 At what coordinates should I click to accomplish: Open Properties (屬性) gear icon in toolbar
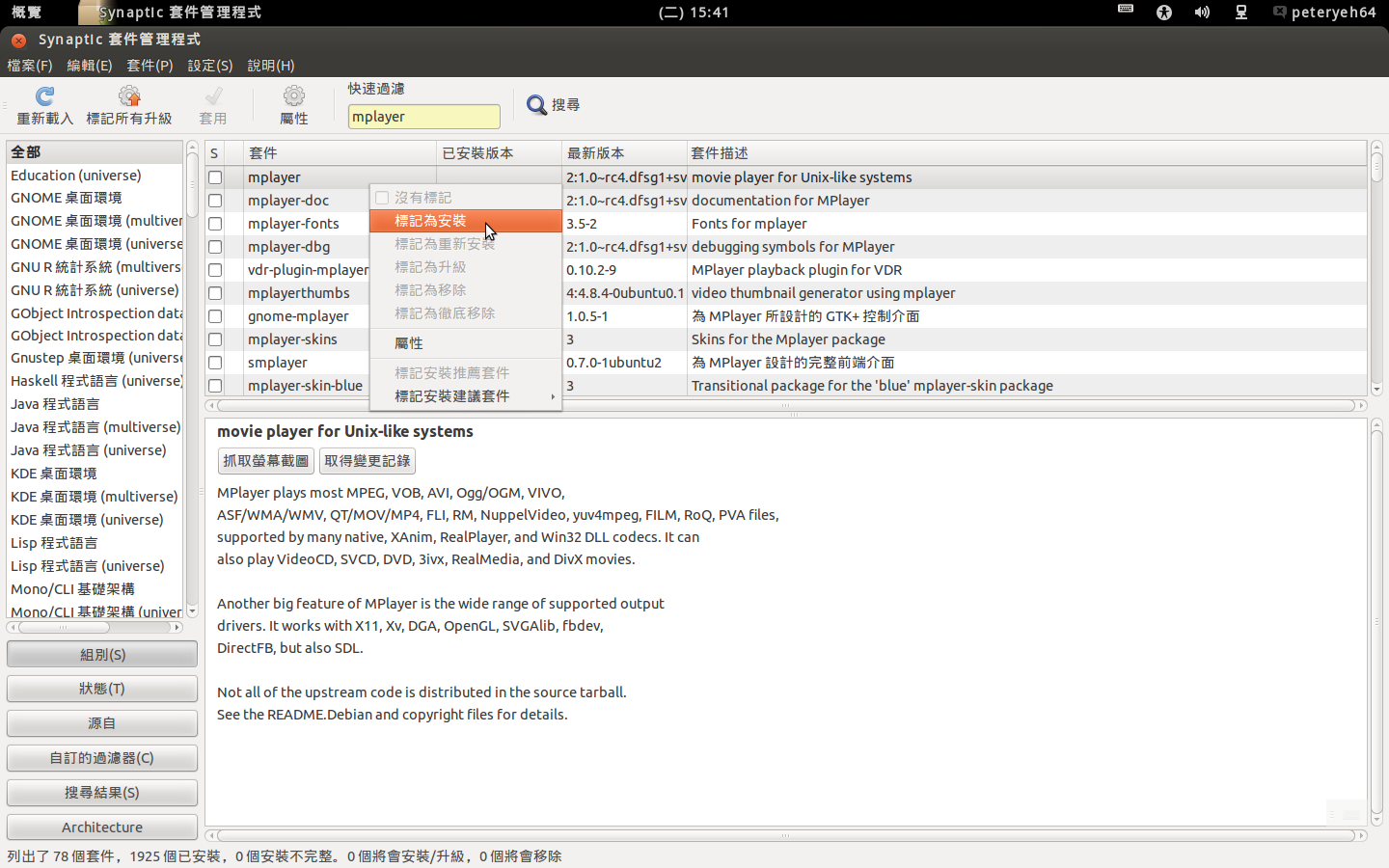pyautogui.click(x=294, y=96)
